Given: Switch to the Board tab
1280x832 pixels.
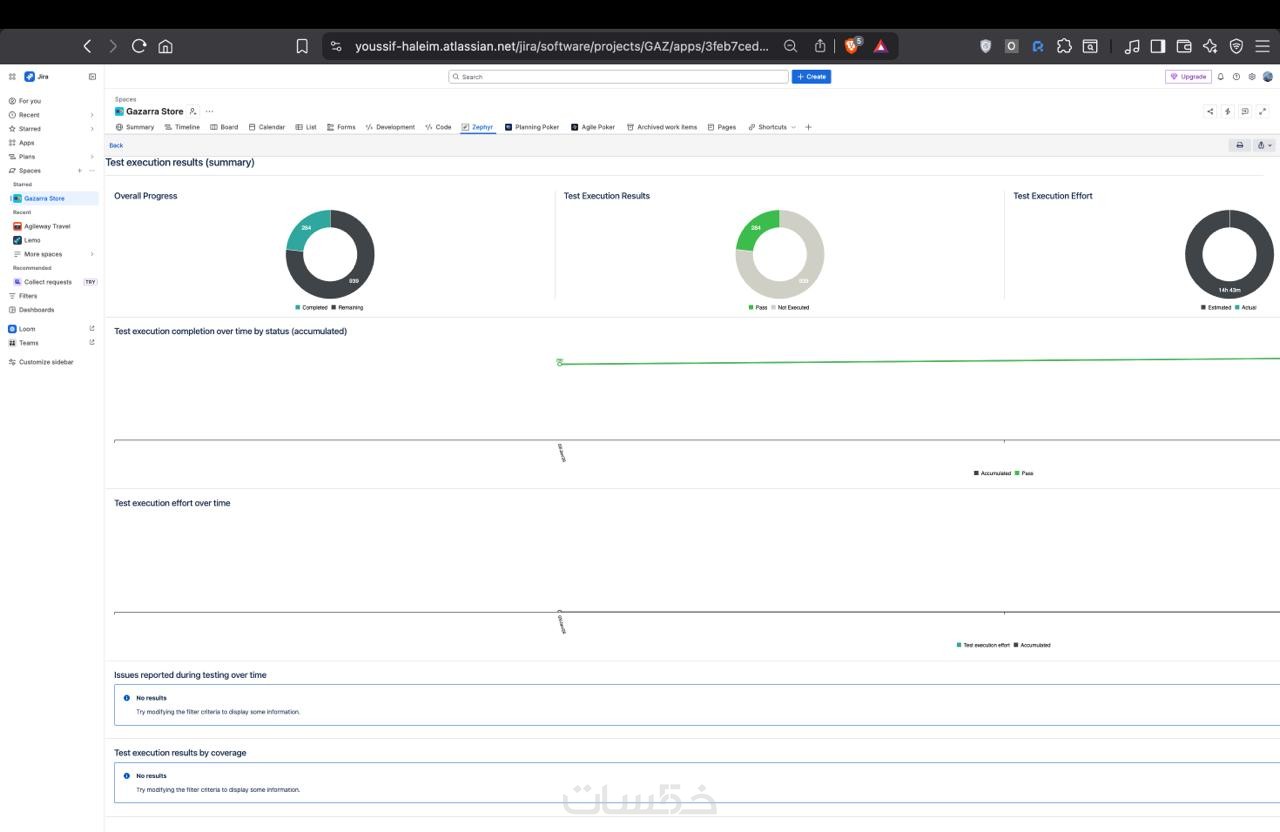Looking at the screenshot, I should pos(224,127).
